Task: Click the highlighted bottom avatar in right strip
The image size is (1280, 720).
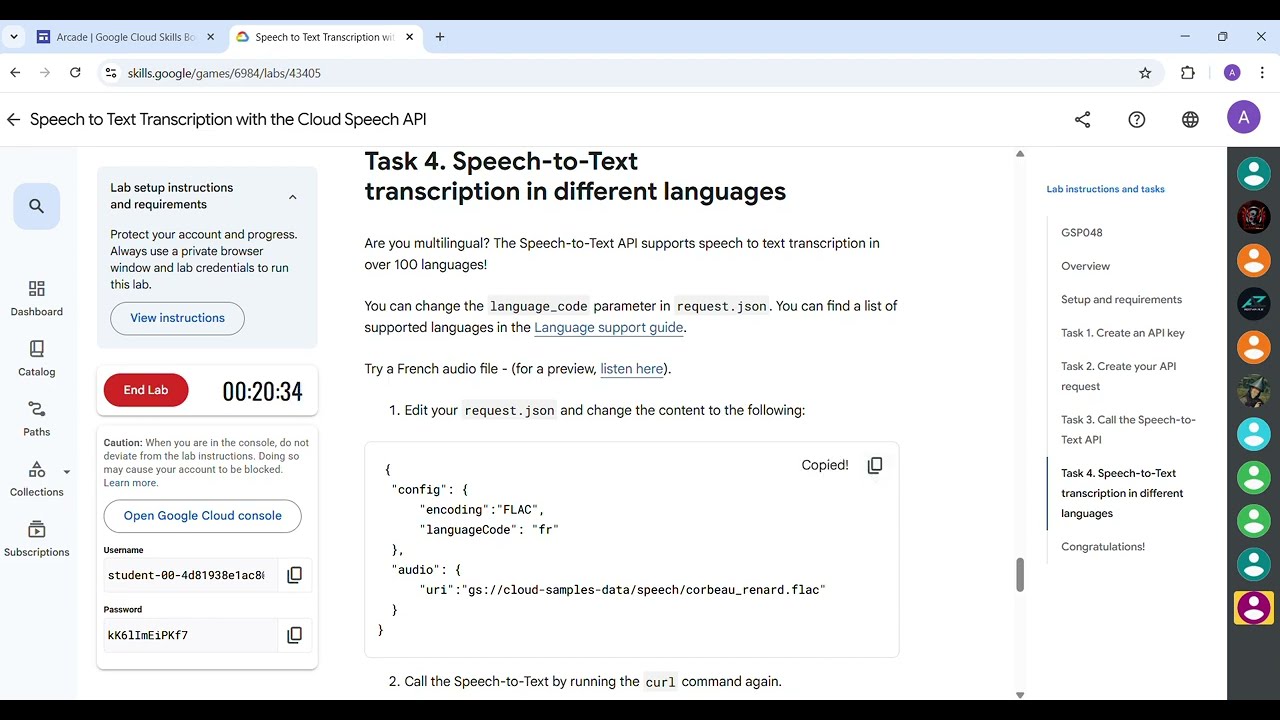Action: click(1253, 607)
